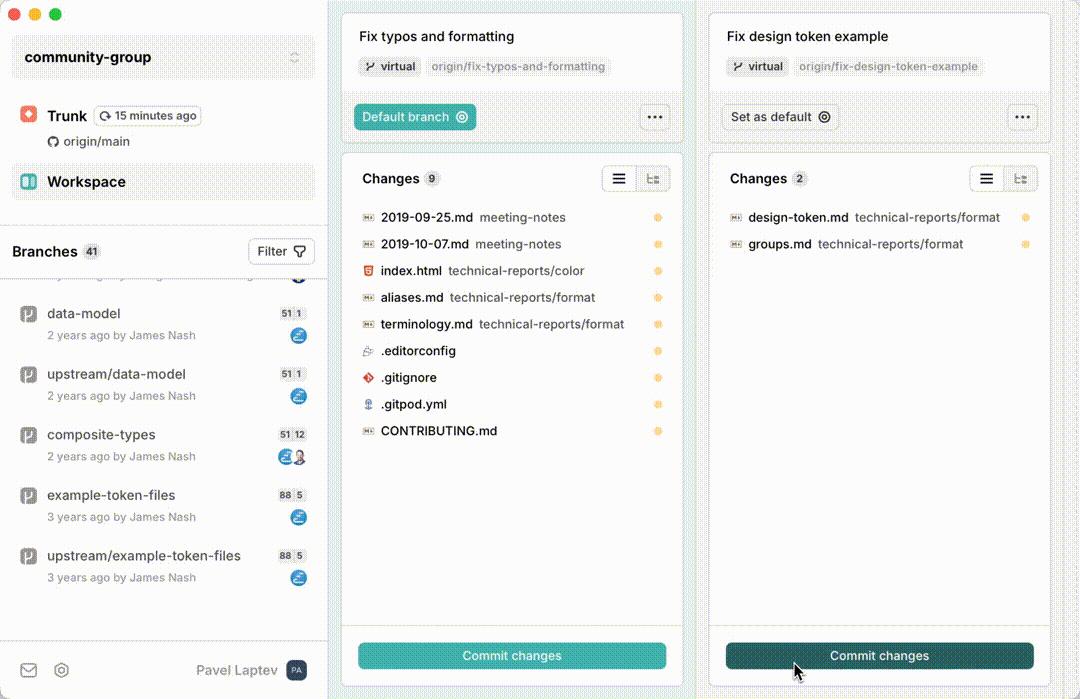Image resolution: width=1080 pixels, height=699 pixels.
Task: Open more options for design token branch
Action: [x=1022, y=117]
